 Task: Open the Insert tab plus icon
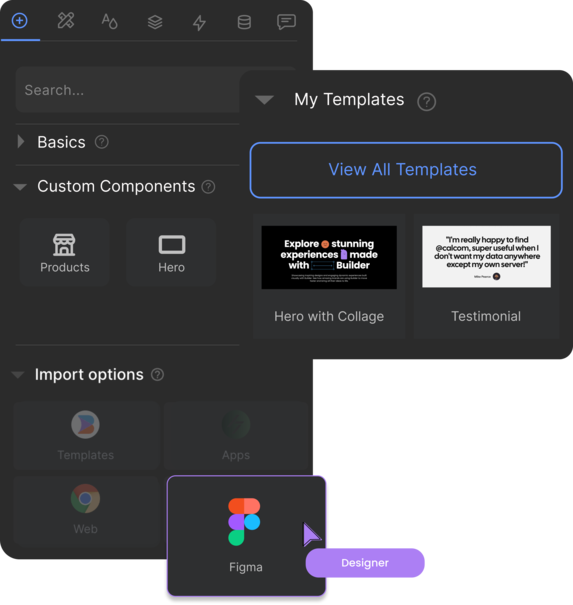pos(20,20)
